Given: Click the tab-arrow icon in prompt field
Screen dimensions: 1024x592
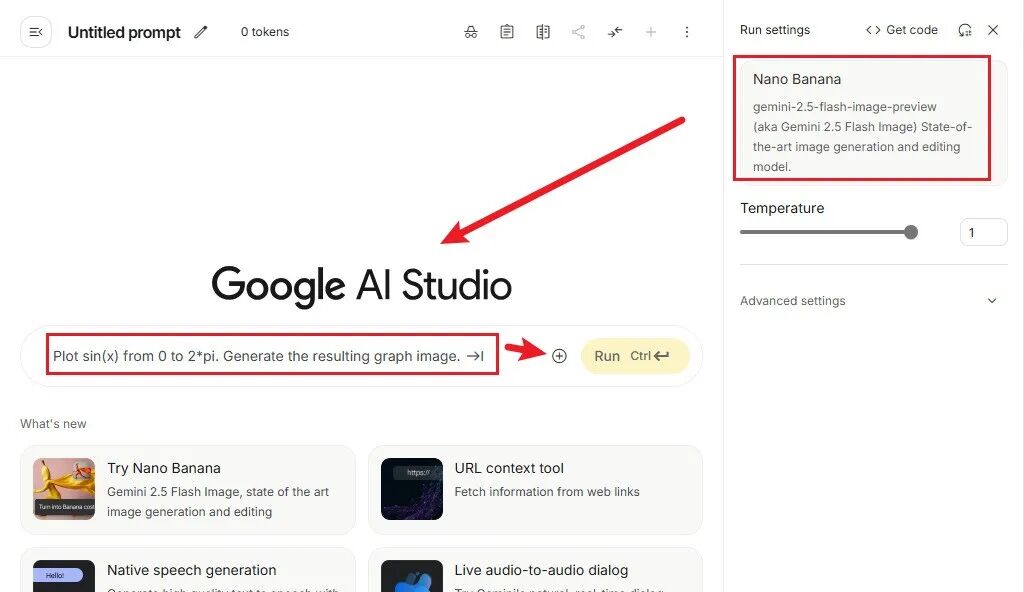Looking at the screenshot, I should pyautogui.click(x=475, y=356).
